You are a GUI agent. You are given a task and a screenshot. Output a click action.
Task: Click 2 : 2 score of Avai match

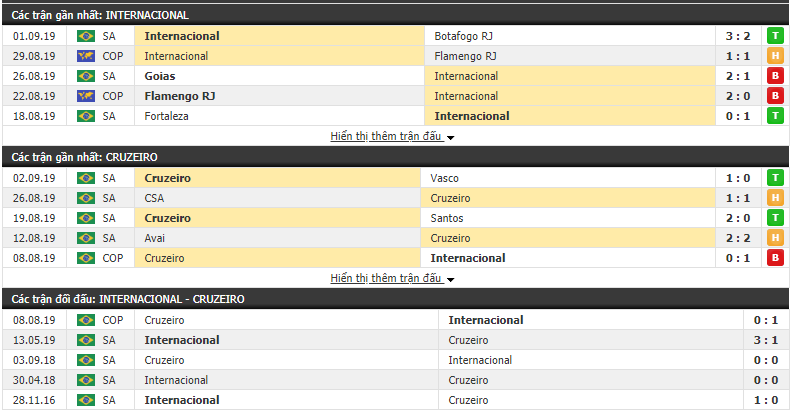point(738,238)
